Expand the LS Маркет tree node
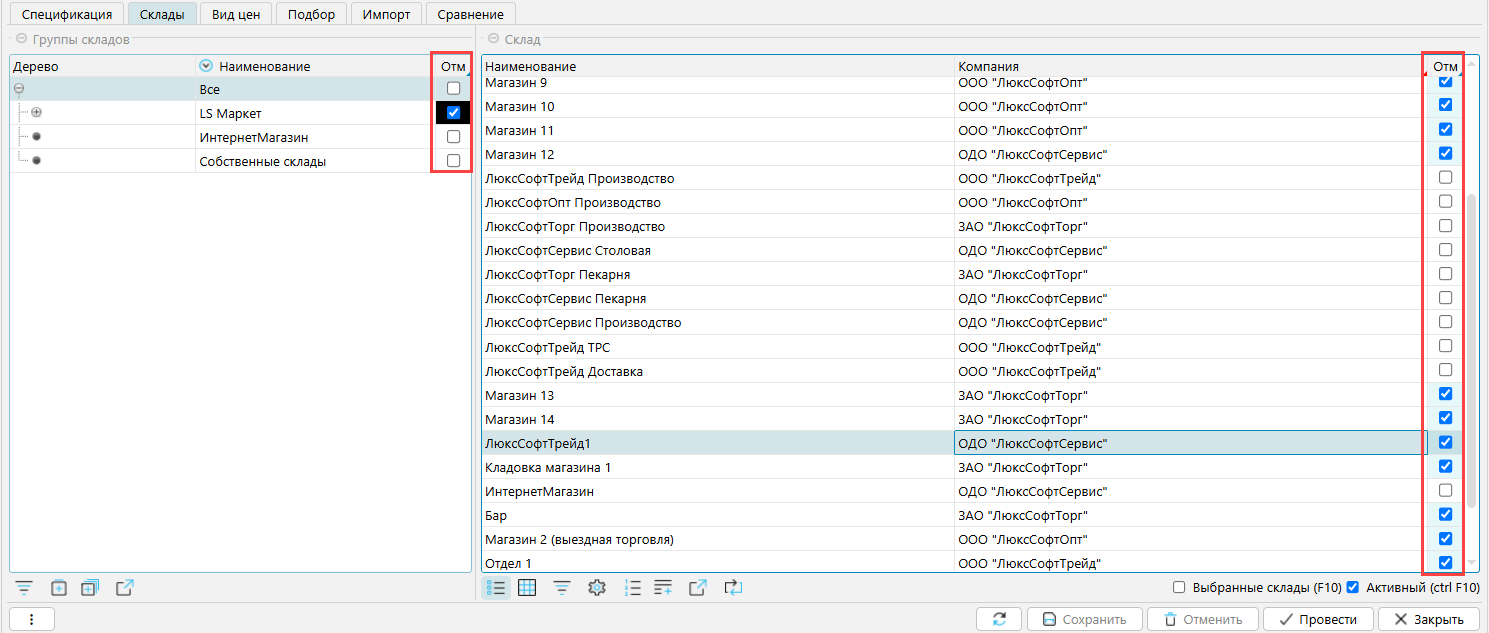Viewport: 1489px width, 633px height. pos(37,113)
